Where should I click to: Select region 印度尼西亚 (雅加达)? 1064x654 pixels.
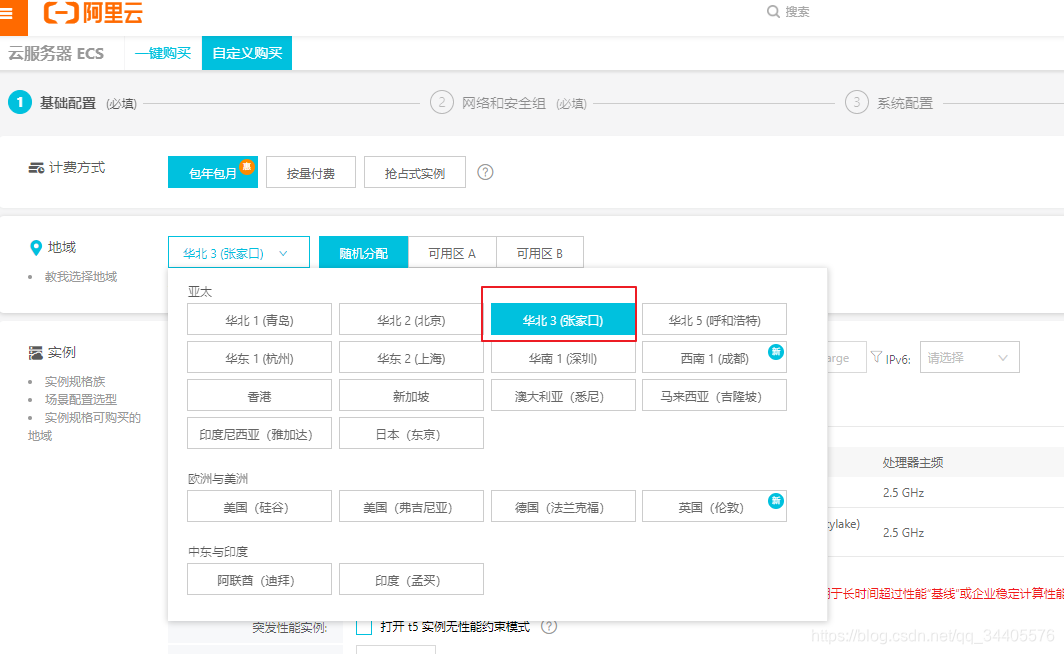(x=259, y=434)
